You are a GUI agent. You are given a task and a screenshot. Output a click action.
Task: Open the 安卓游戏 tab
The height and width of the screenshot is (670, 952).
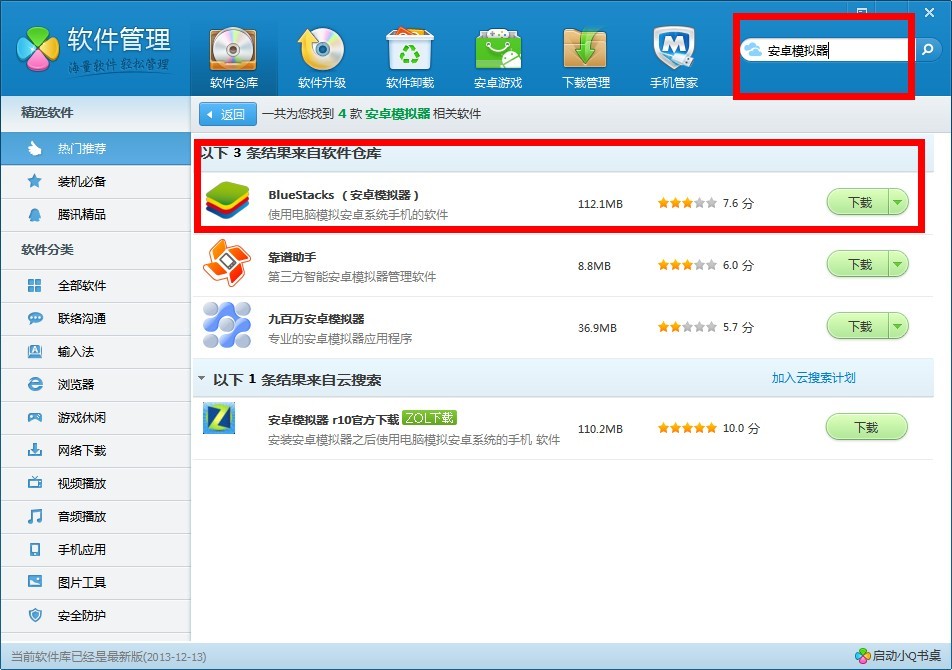498,58
